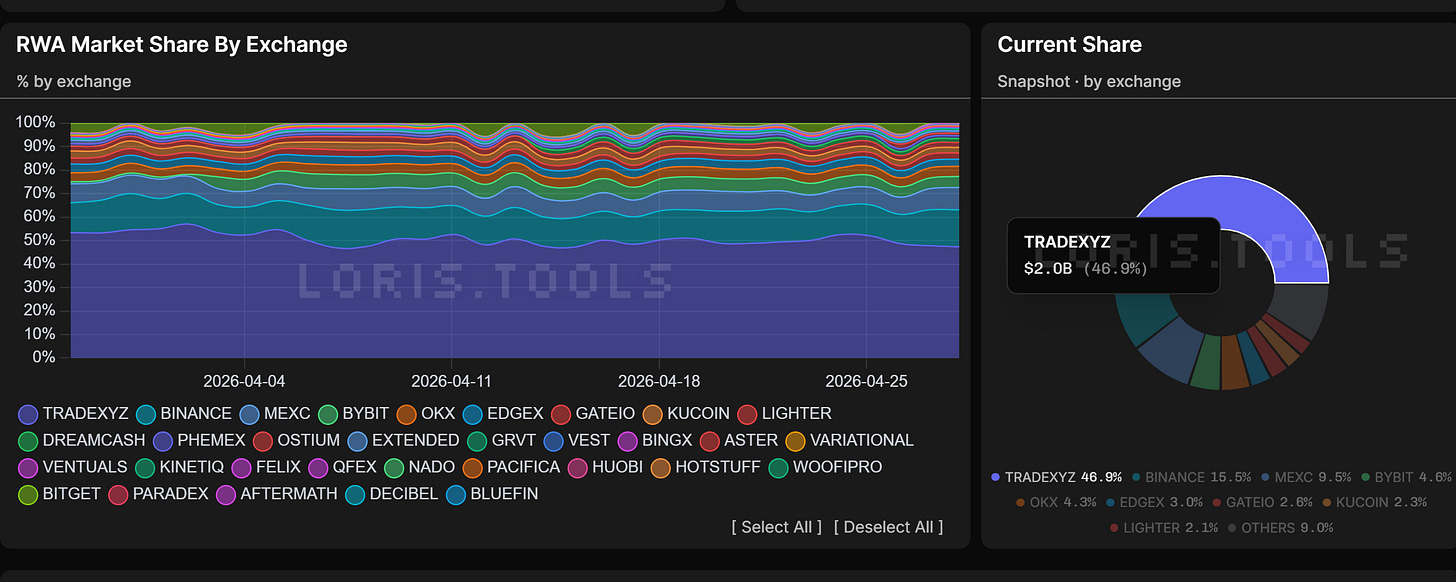The height and width of the screenshot is (582, 1456).
Task: Toggle TRADEXYZ series in chart legend
Action: (73, 414)
